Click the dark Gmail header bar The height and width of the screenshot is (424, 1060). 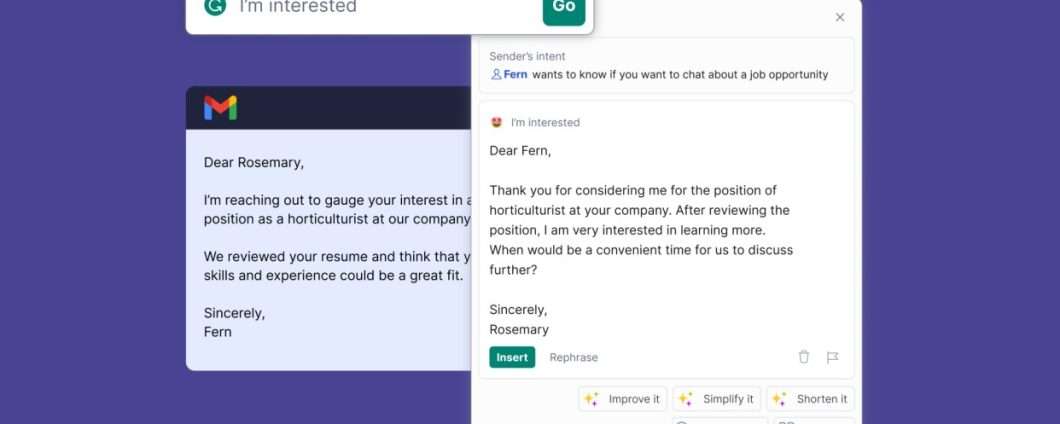tap(329, 108)
